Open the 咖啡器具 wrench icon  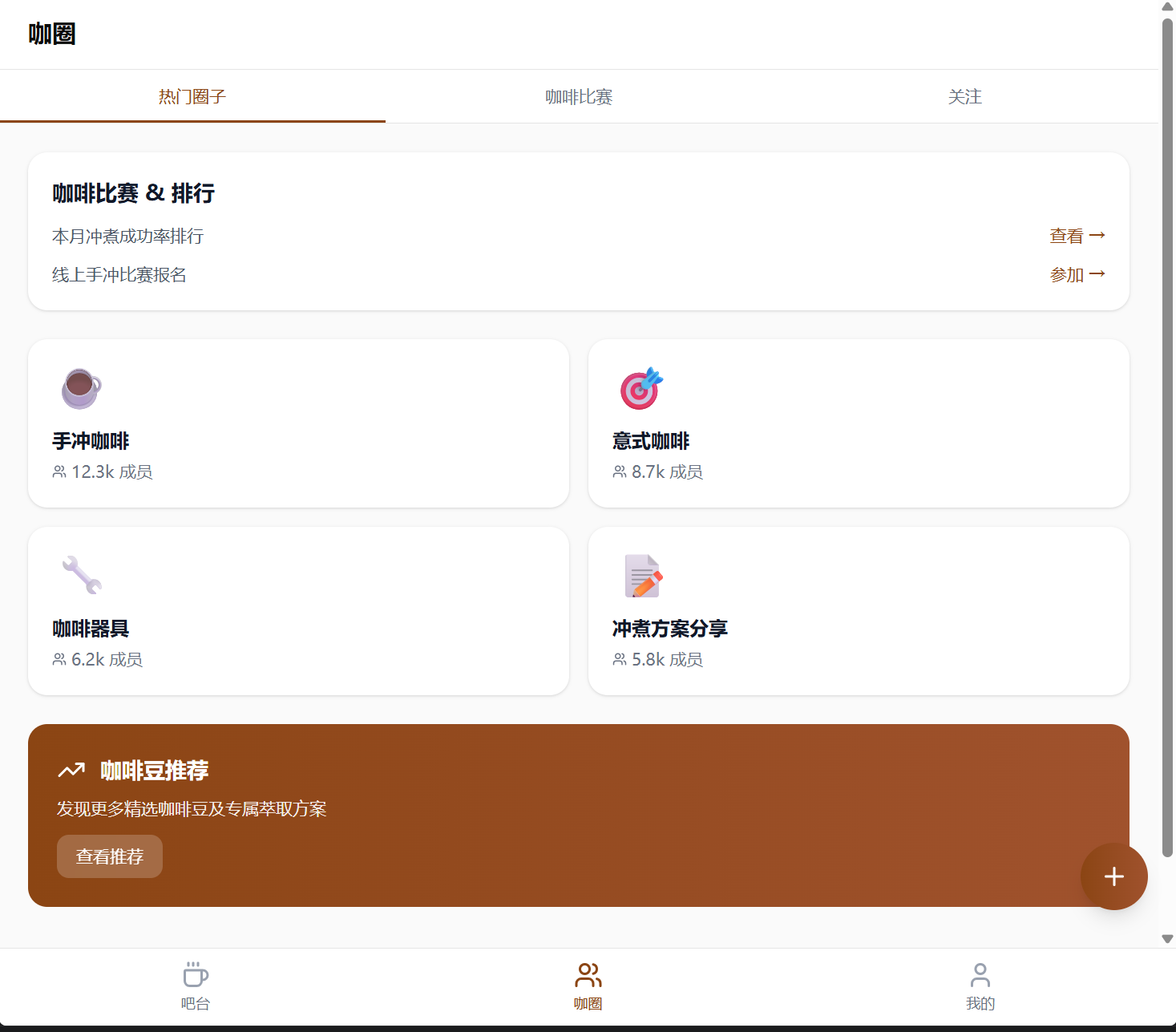pos(81,576)
